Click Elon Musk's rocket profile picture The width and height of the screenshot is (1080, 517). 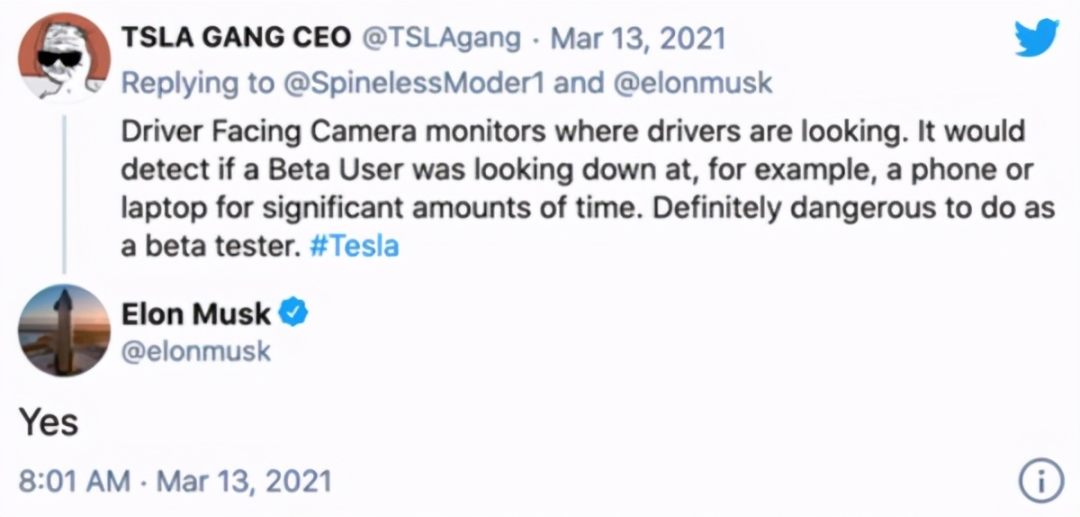click(x=62, y=329)
